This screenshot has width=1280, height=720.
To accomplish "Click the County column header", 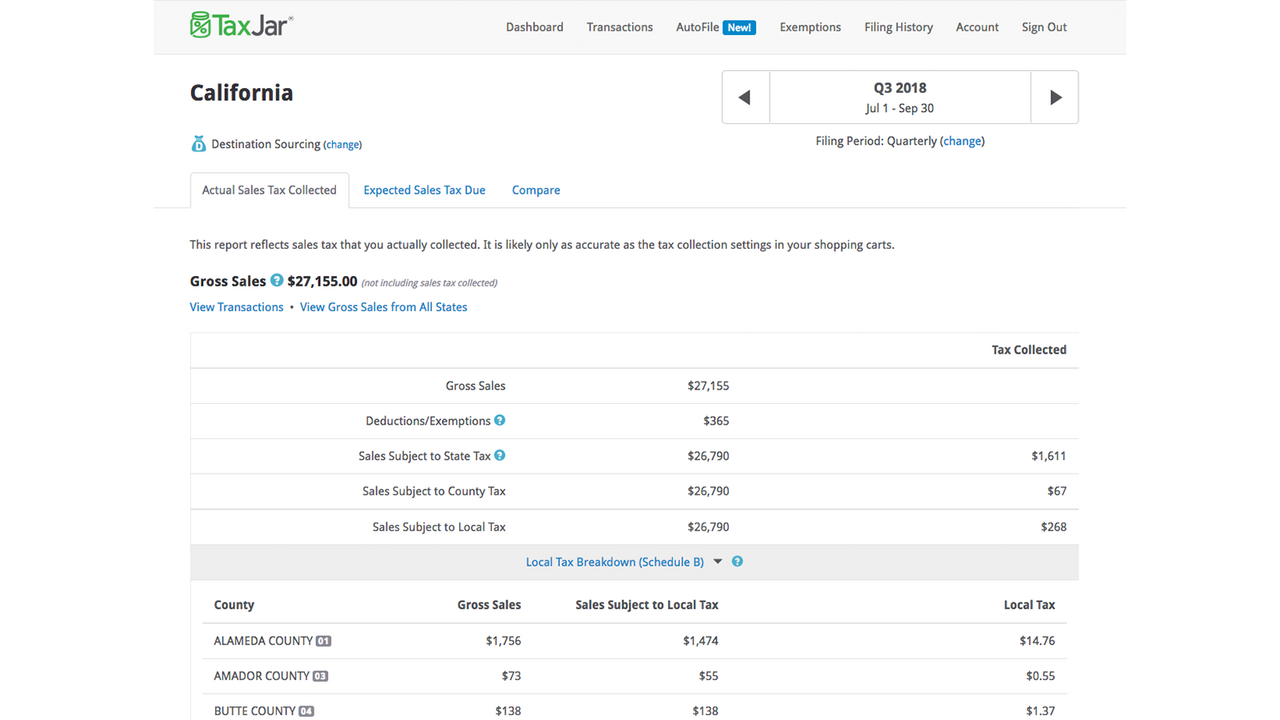I will point(234,605).
